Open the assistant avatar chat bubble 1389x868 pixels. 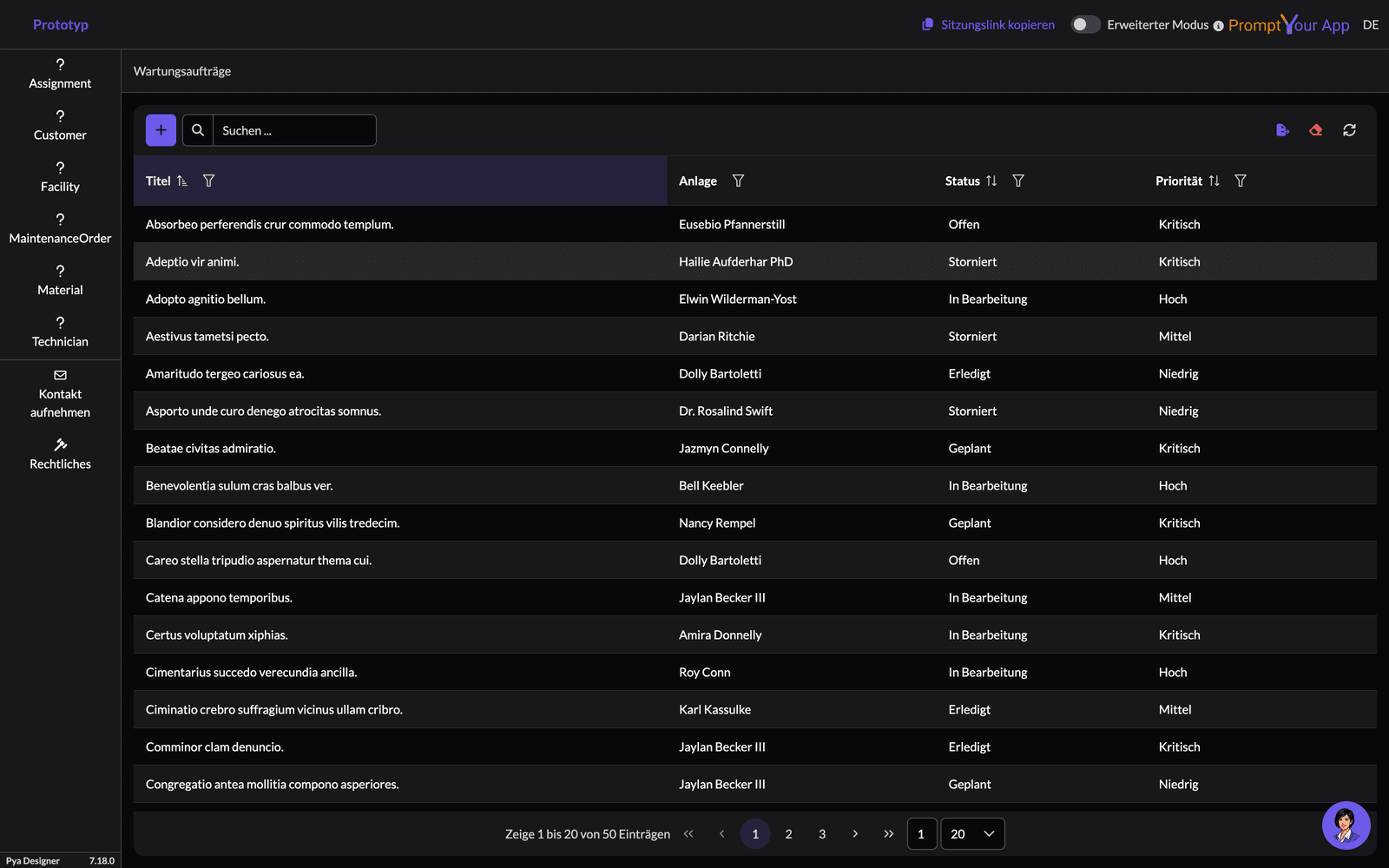pyautogui.click(x=1346, y=825)
